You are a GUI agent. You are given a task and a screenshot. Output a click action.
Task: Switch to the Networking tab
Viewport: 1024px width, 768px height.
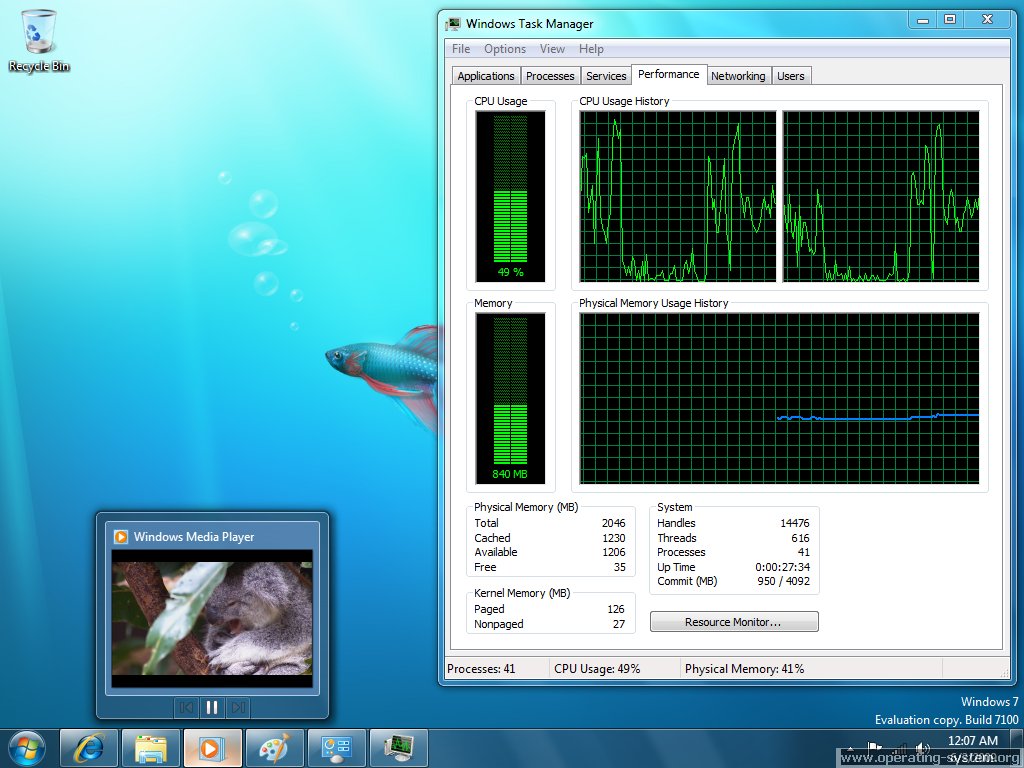pyautogui.click(x=738, y=76)
